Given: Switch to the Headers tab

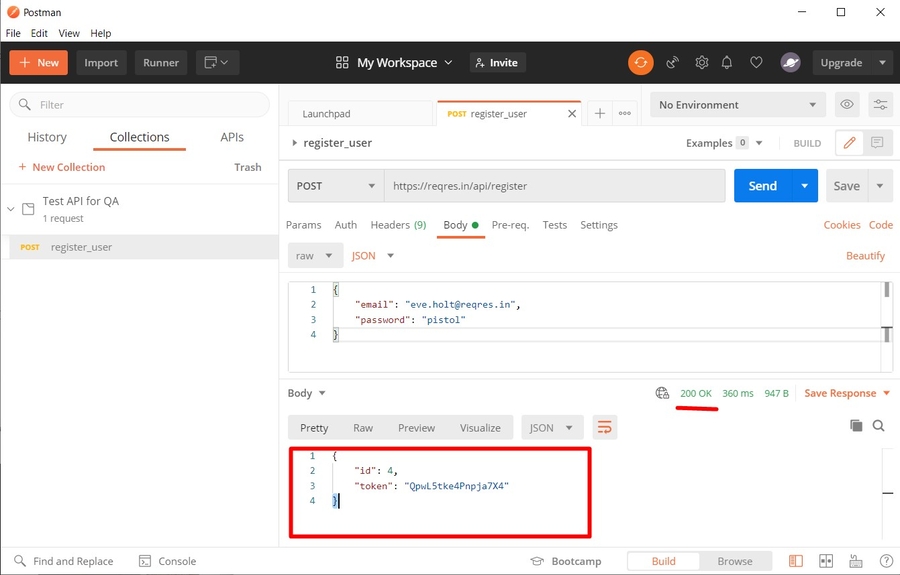Looking at the screenshot, I should (x=397, y=225).
